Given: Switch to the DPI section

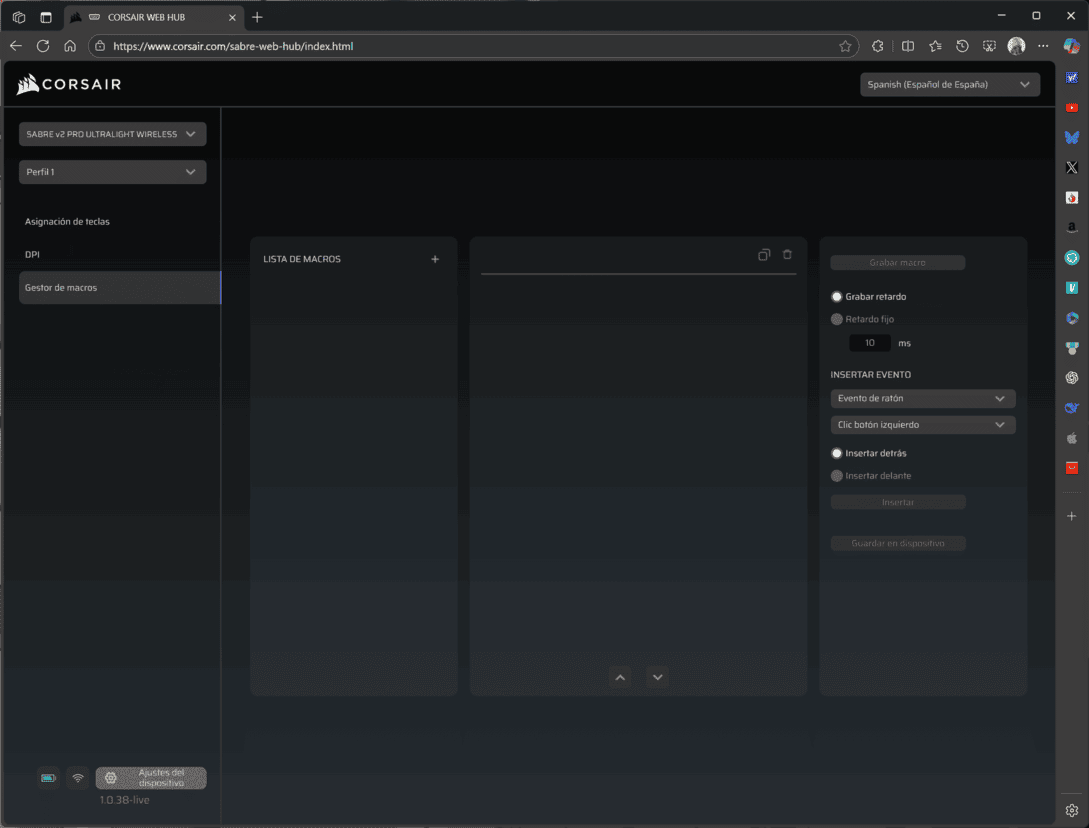Looking at the screenshot, I should [x=33, y=255].
